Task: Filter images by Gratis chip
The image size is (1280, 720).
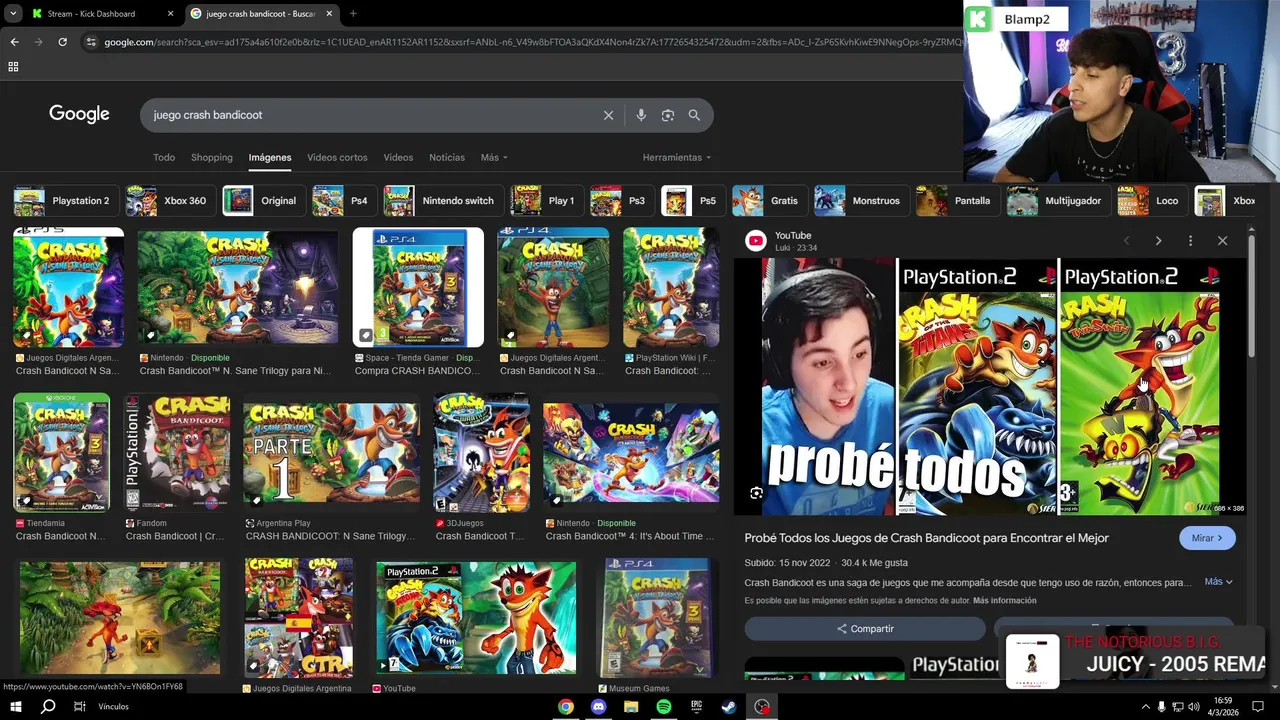Action: click(x=768, y=201)
